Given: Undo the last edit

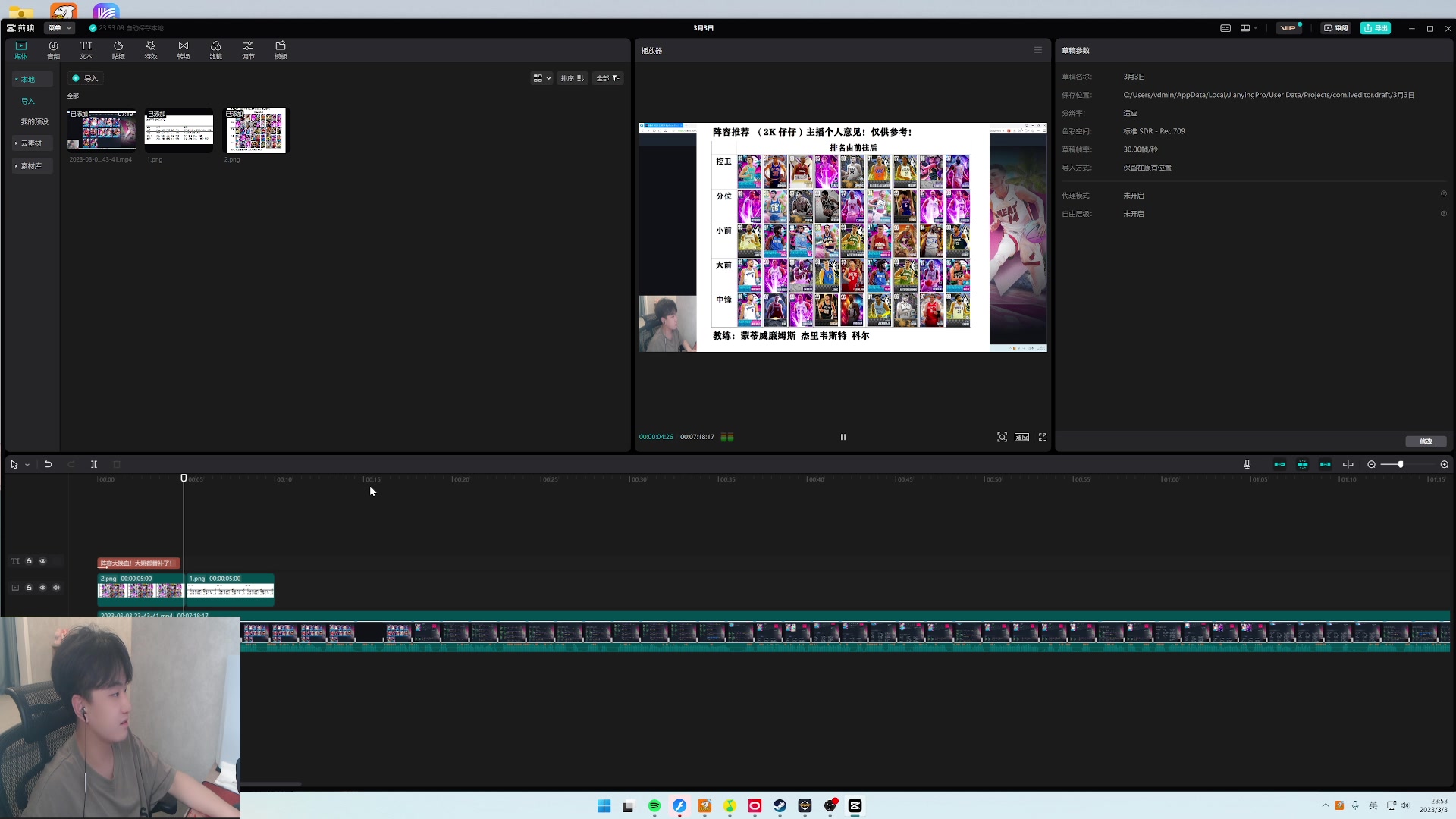Looking at the screenshot, I should tap(48, 464).
